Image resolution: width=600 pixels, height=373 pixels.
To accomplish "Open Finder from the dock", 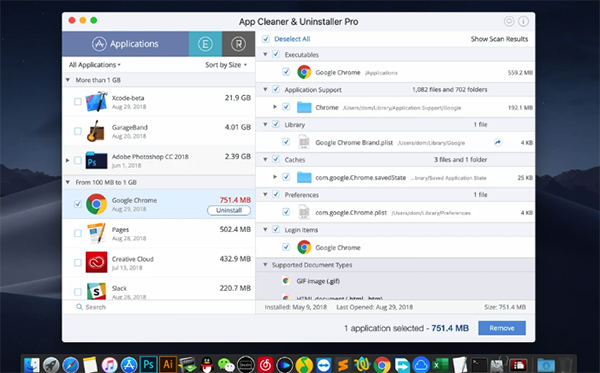I will tap(31, 365).
